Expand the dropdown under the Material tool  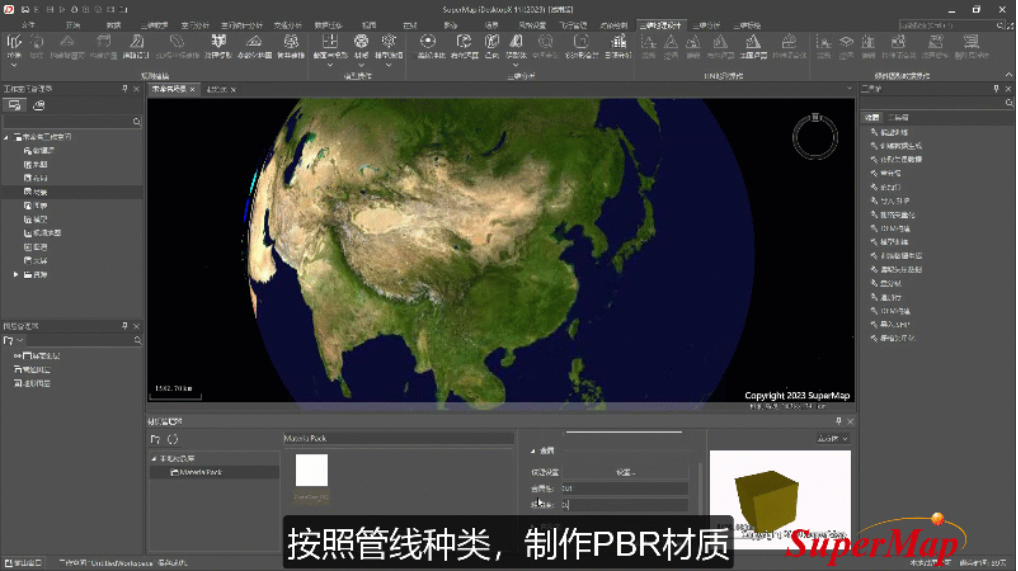point(361,66)
